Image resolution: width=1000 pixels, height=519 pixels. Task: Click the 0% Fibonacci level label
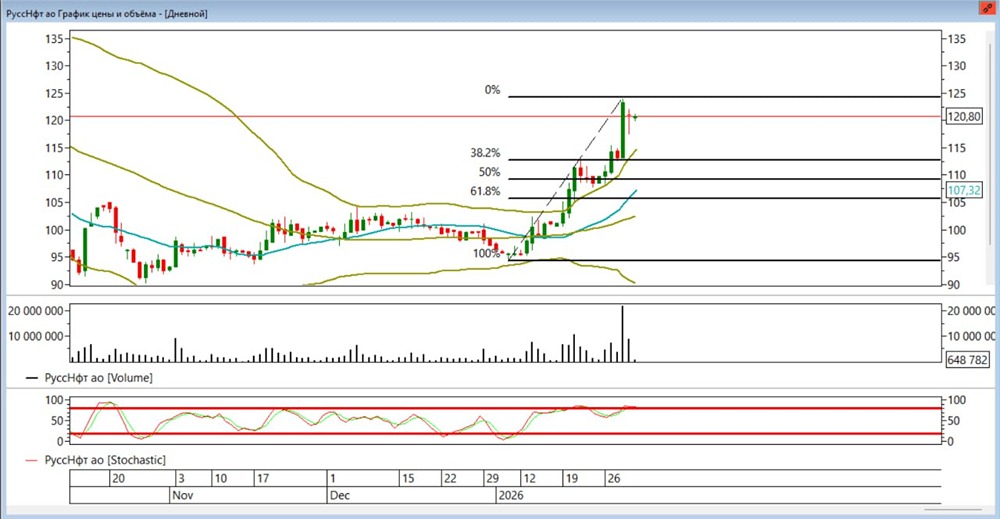click(492, 90)
